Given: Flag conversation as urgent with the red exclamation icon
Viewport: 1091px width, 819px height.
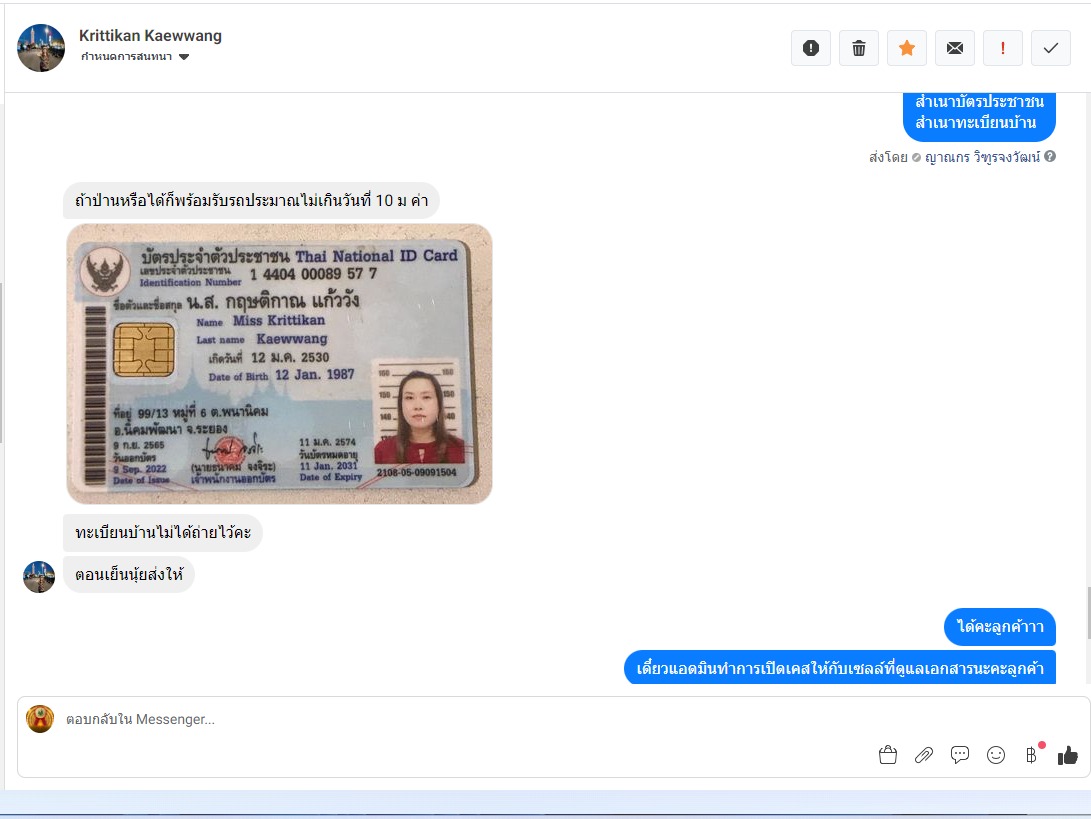Looking at the screenshot, I should (x=1003, y=48).
